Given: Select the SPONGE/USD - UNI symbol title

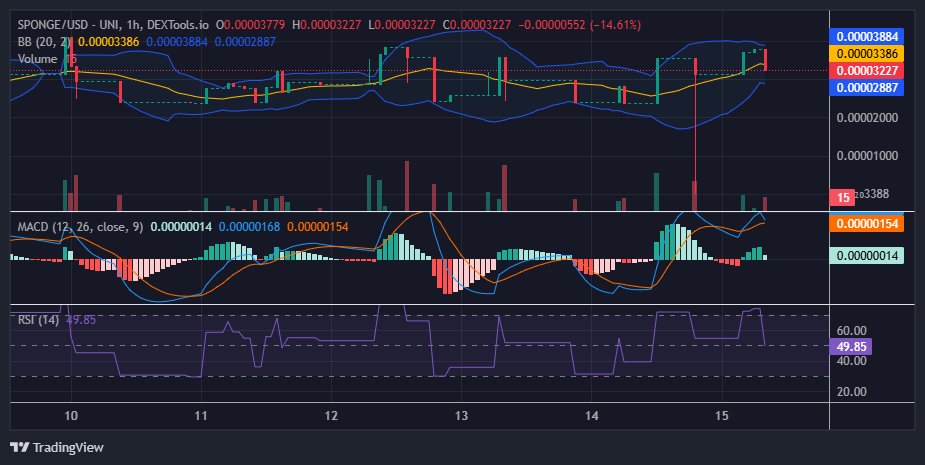Looking at the screenshot, I should (70, 25).
